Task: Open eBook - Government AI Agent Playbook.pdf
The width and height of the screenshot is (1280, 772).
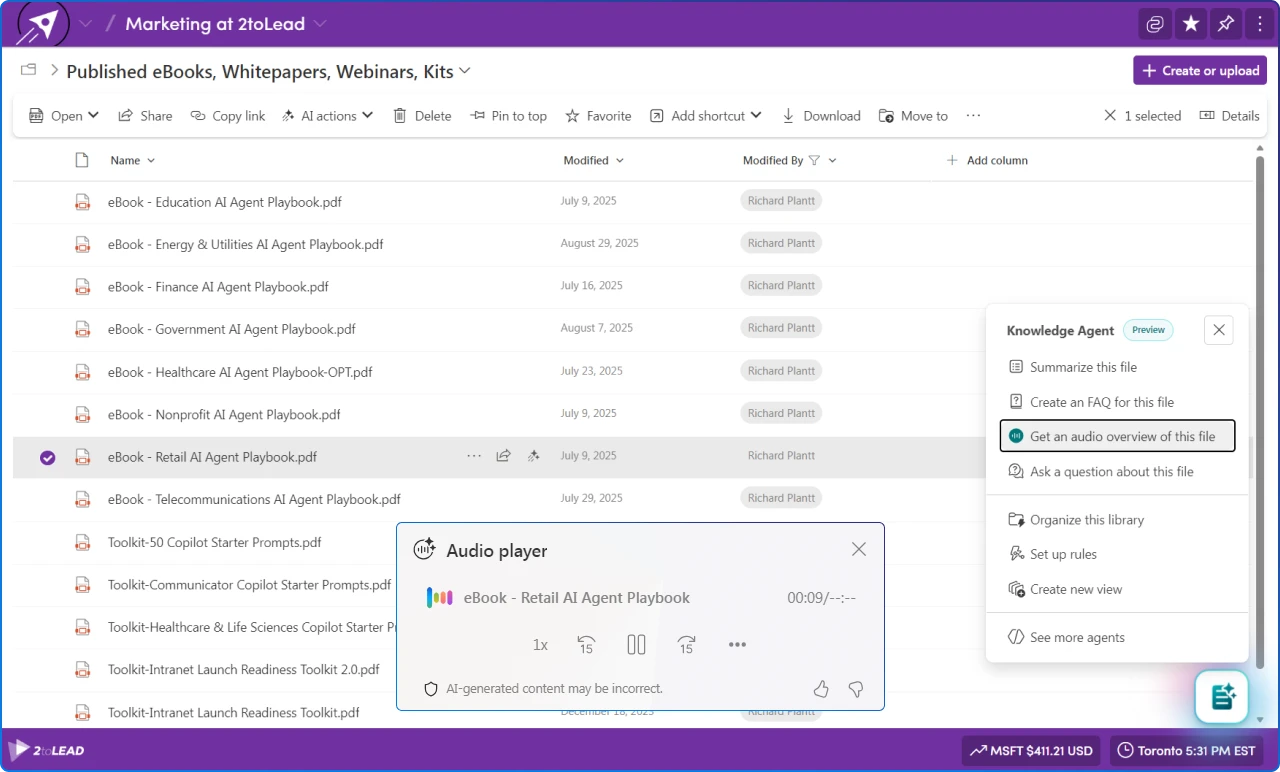Action: coord(231,329)
